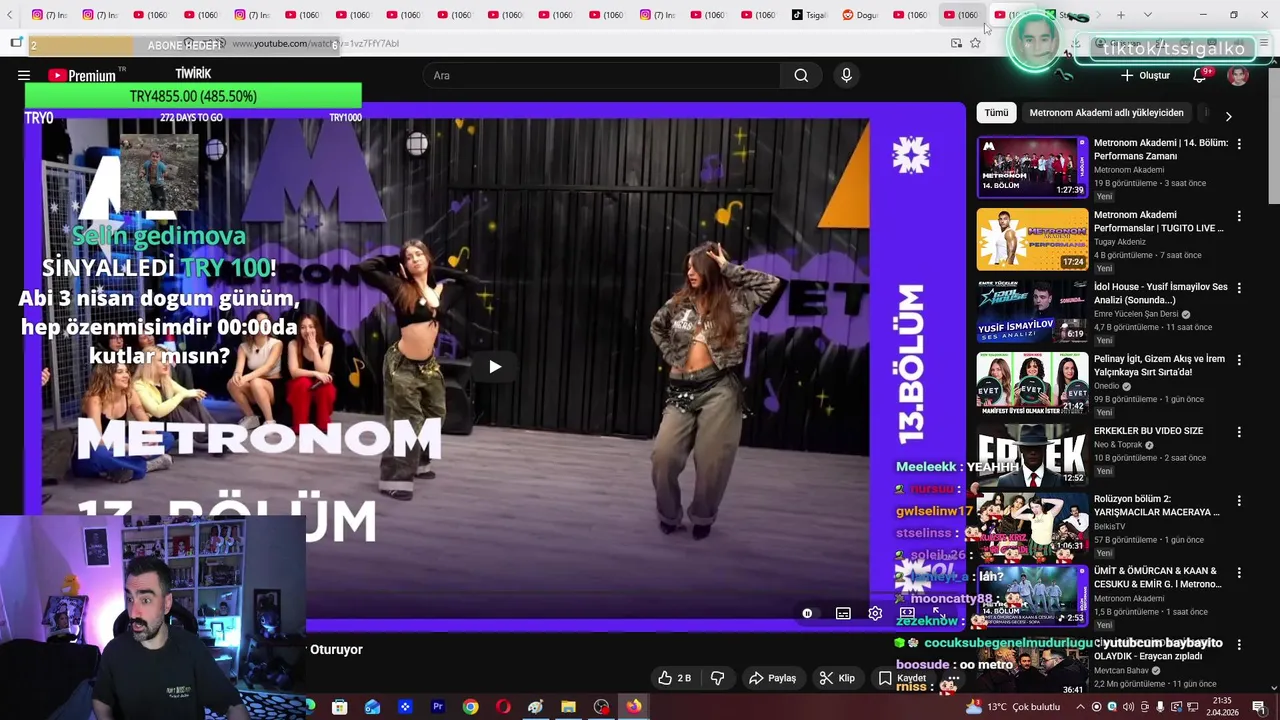Open Pelinay İgit Sırt Sırta'da video title
The width and height of the screenshot is (1280, 720).
[x=1159, y=365]
